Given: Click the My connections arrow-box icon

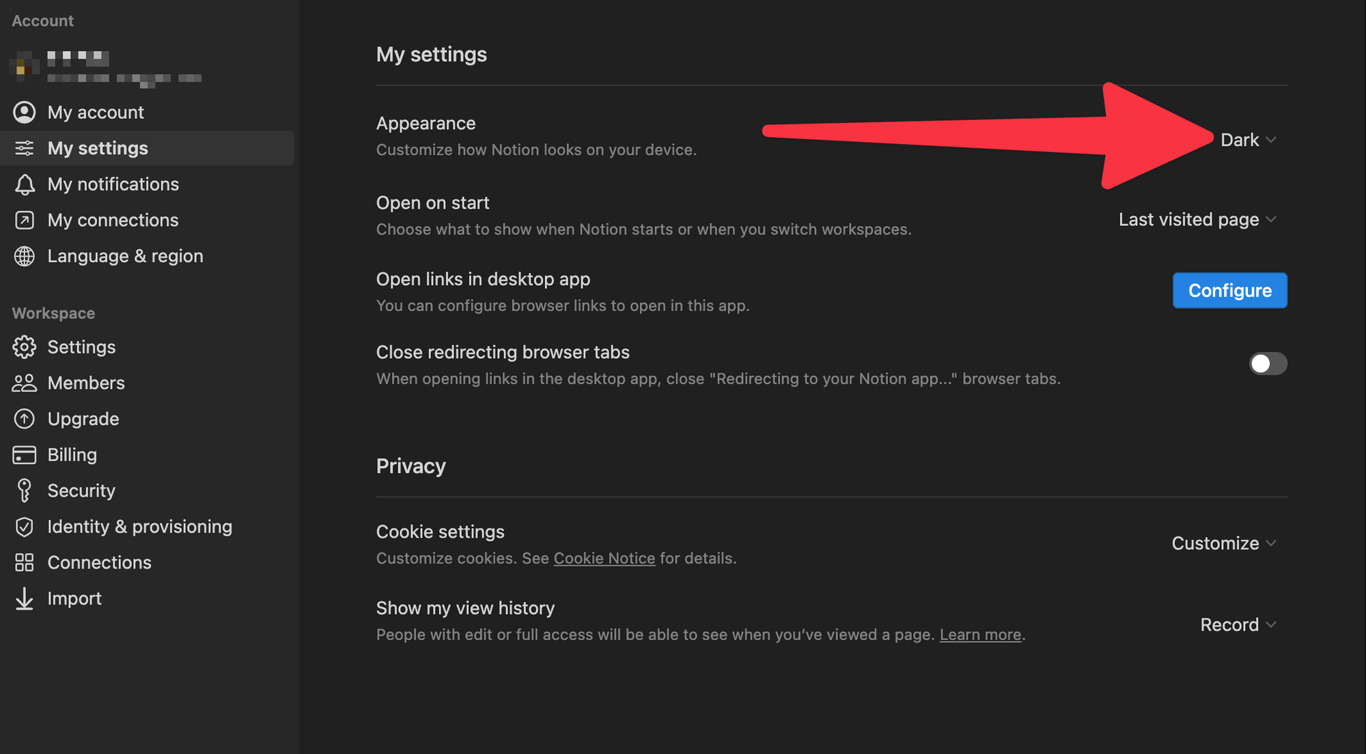Looking at the screenshot, I should 24,220.
